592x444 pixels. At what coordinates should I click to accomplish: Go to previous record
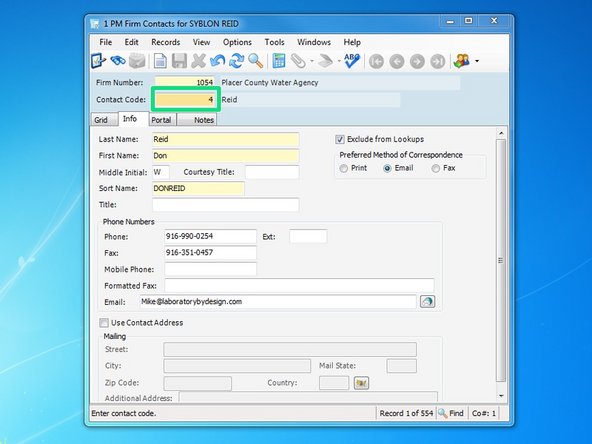point(396,61)
